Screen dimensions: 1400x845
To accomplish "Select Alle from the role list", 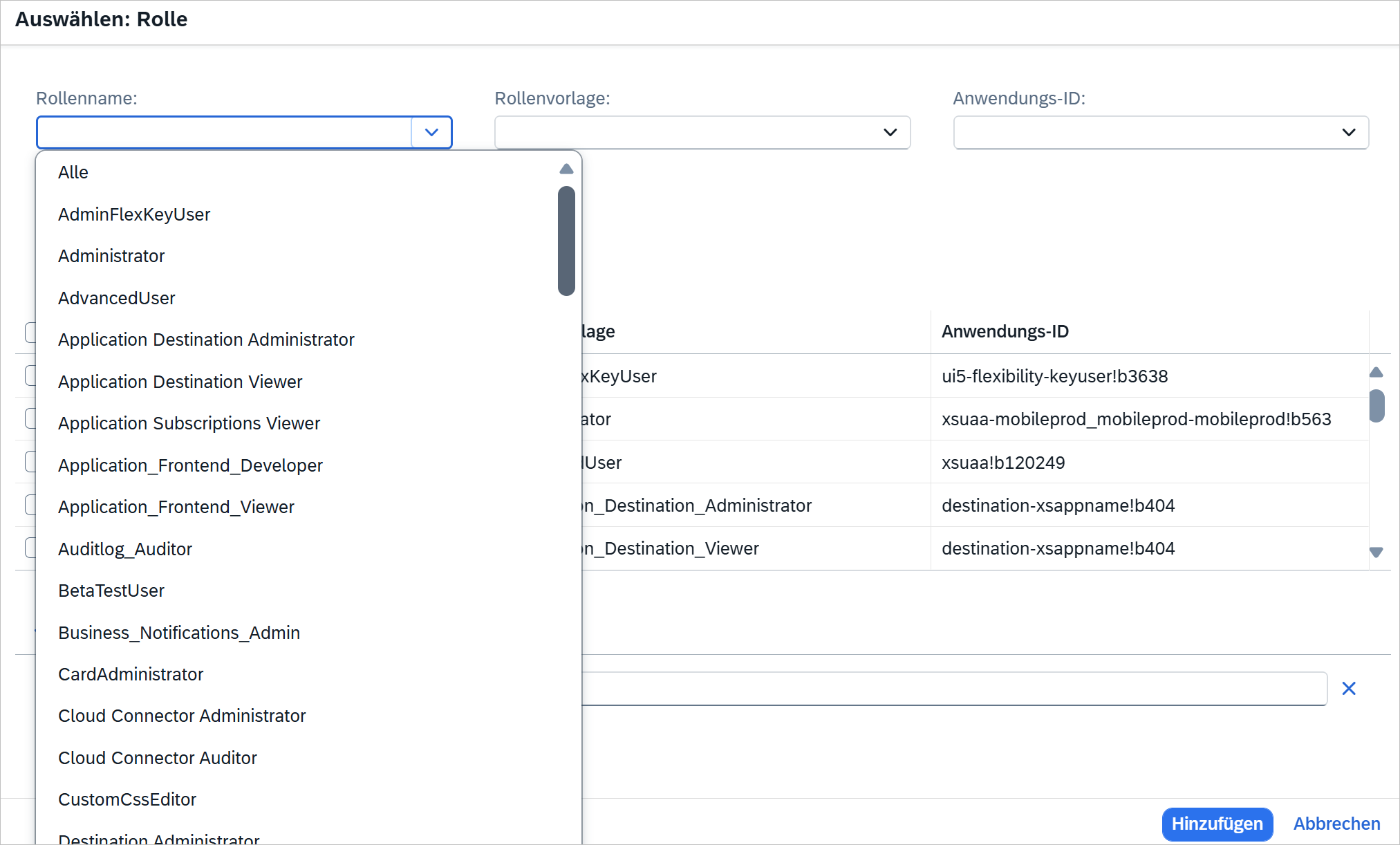I will [73, 172].
